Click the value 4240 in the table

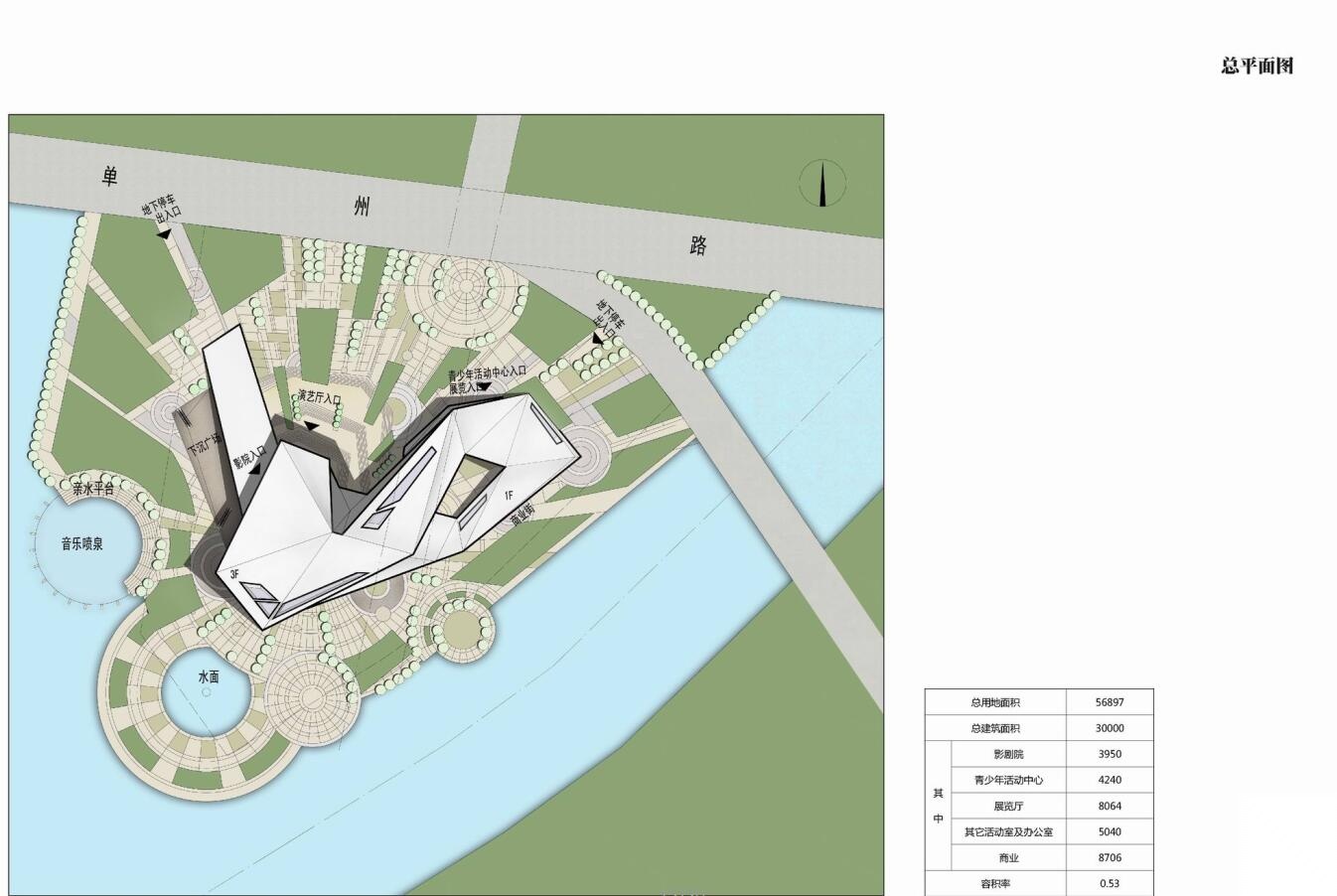tap(1110, 780)
